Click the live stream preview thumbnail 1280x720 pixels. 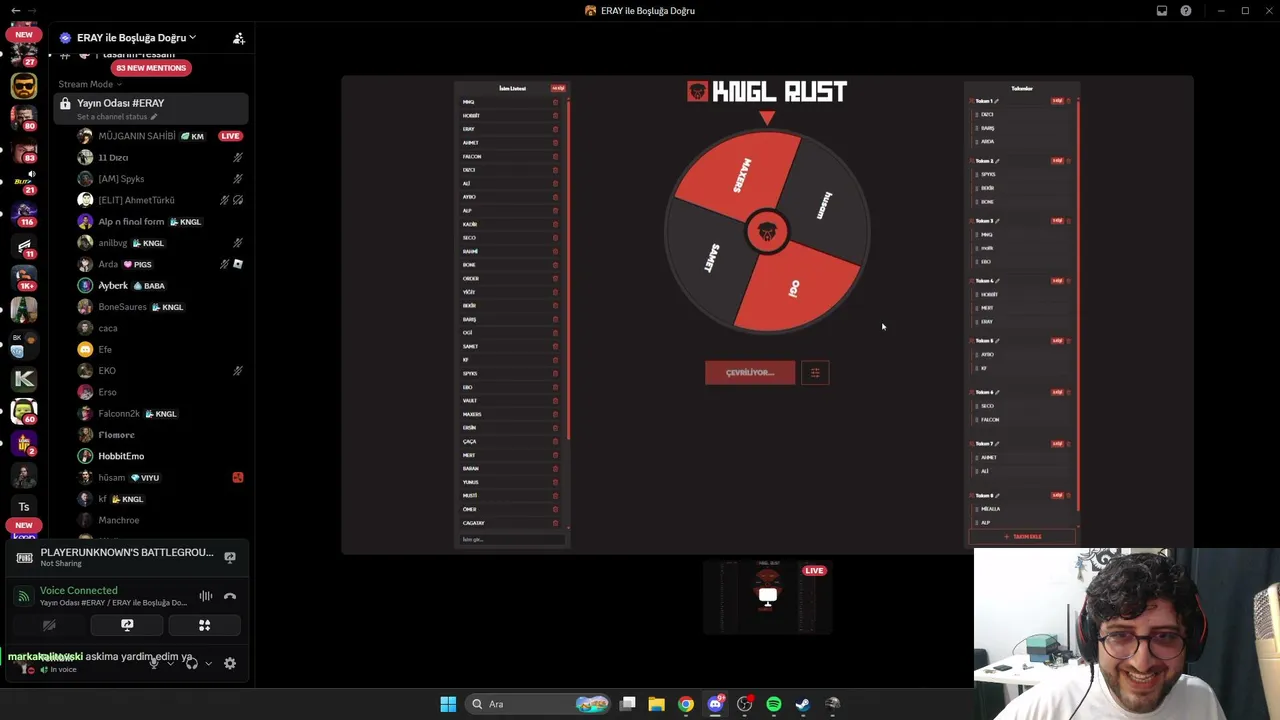coord(767,597)
